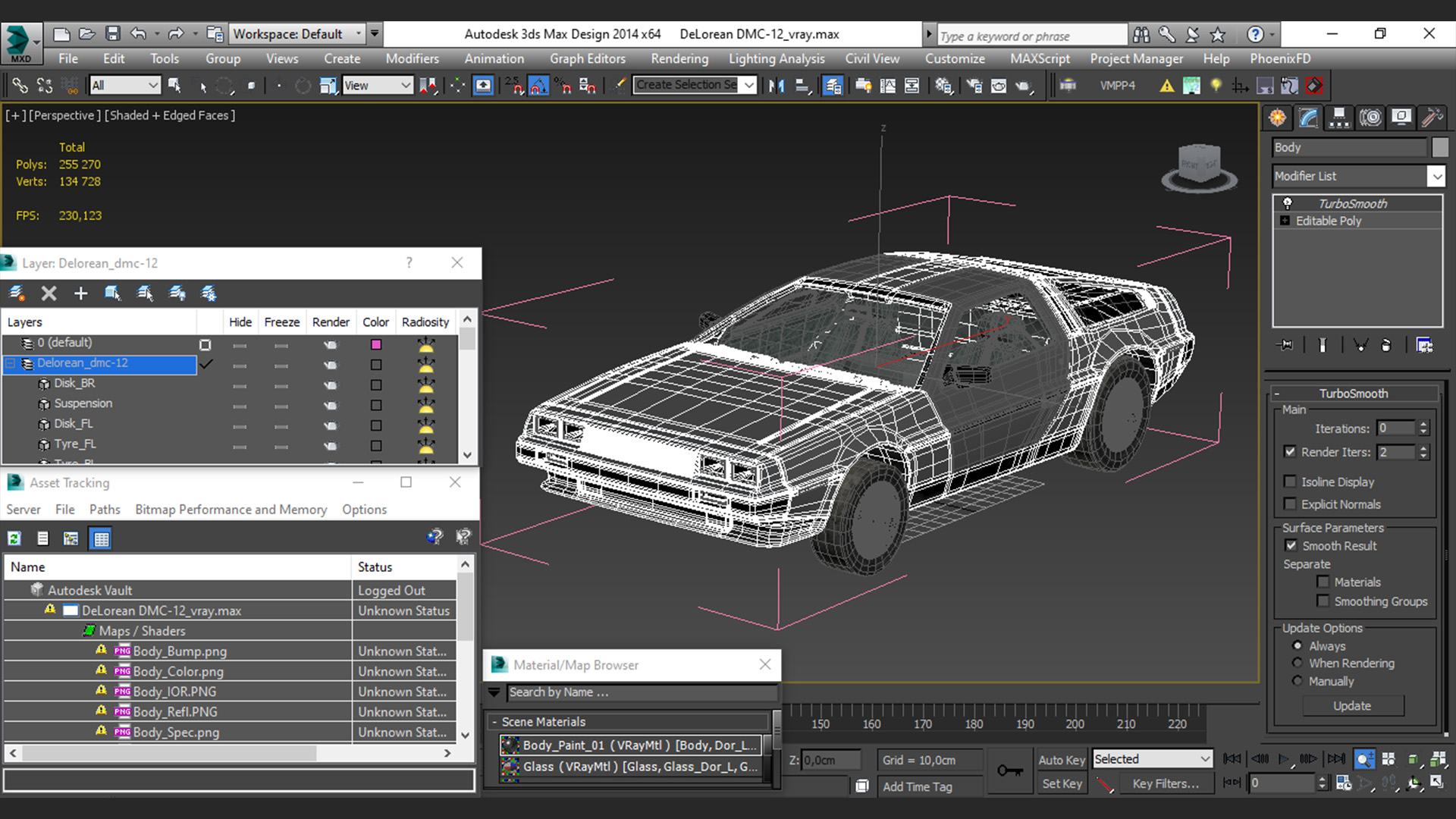Collapse the Delorean_dmc-12 layer tree
Screen dimensions: 1456x819
click(11, 363)
